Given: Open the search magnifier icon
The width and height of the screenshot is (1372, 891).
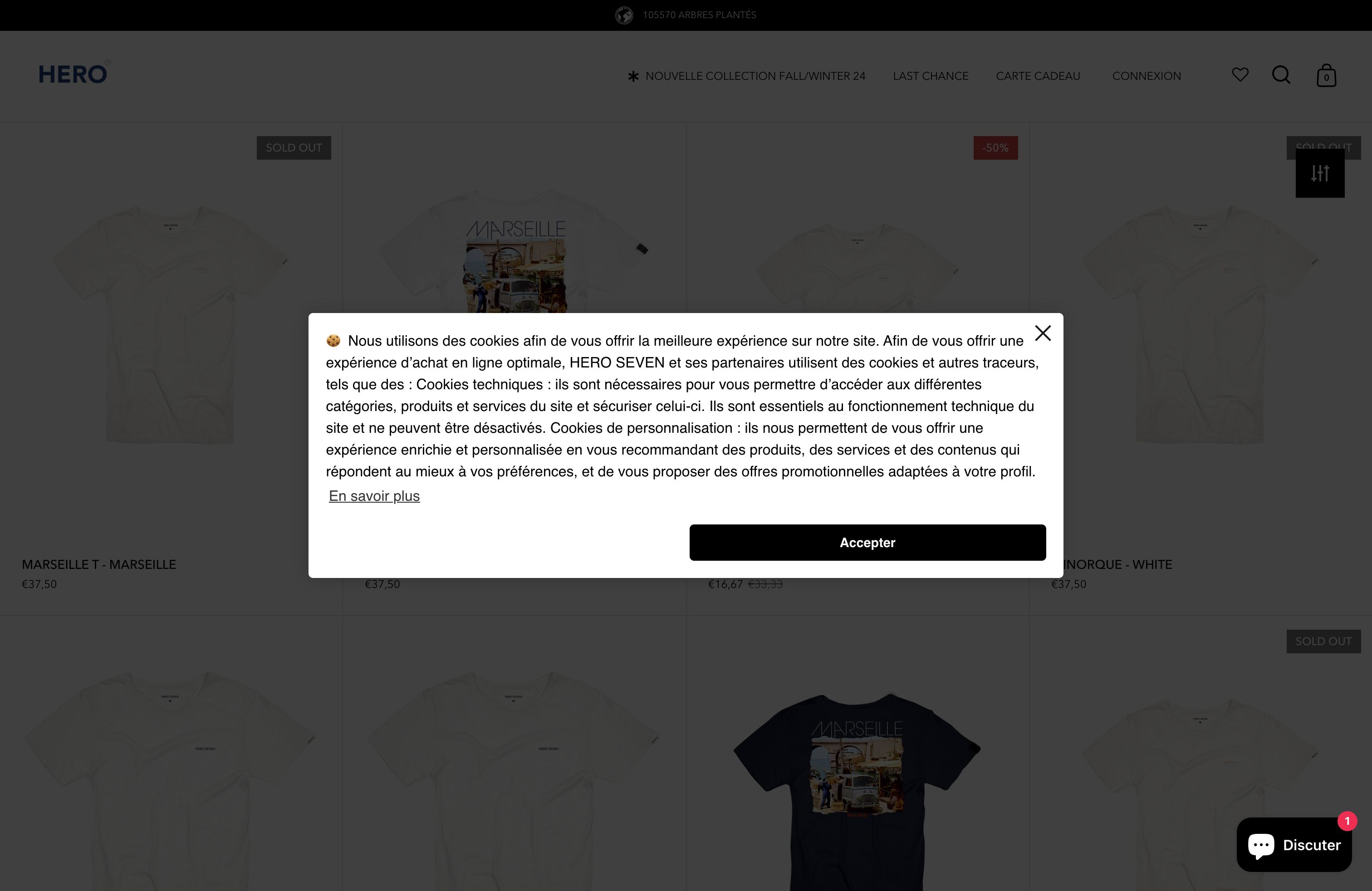Looking at the screenshot, I should 1281,75.
